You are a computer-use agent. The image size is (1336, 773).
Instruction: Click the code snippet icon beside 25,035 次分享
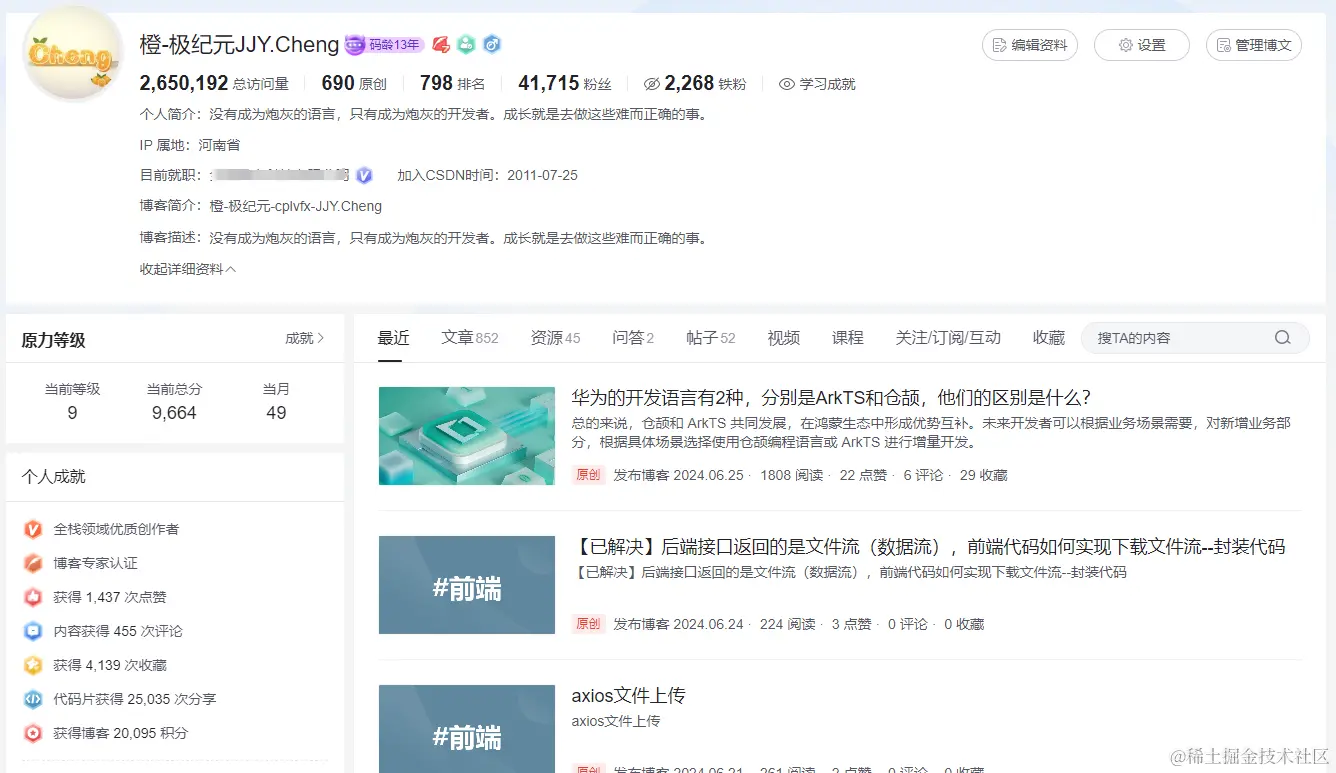coord(33,699)
